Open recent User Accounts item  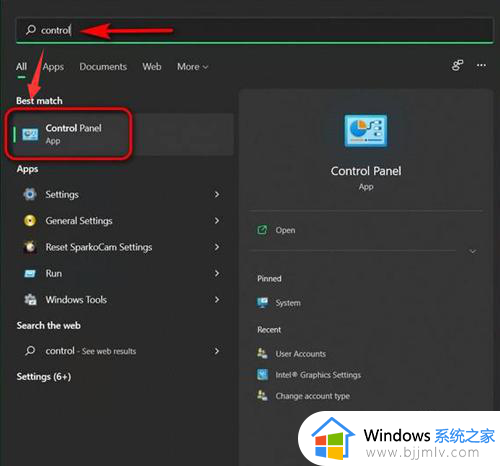pos(300,354)
